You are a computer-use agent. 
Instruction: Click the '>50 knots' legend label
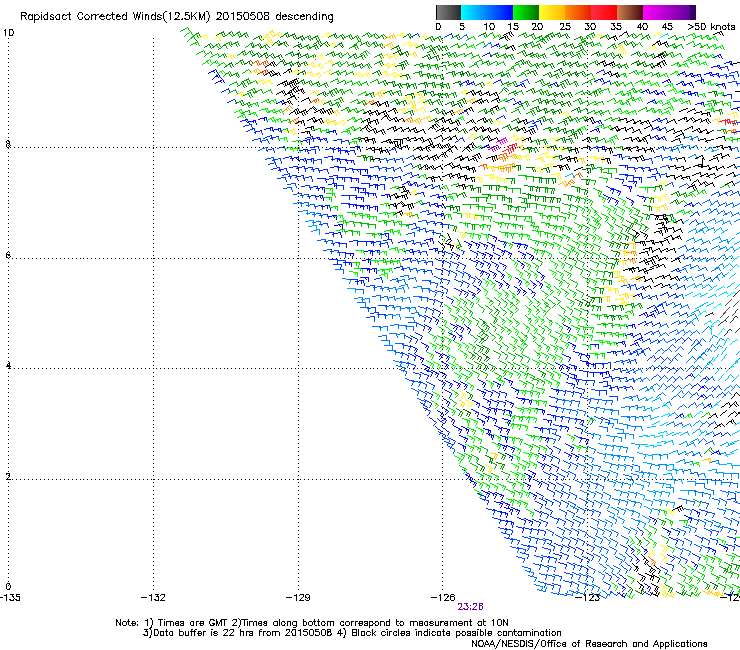711,27
